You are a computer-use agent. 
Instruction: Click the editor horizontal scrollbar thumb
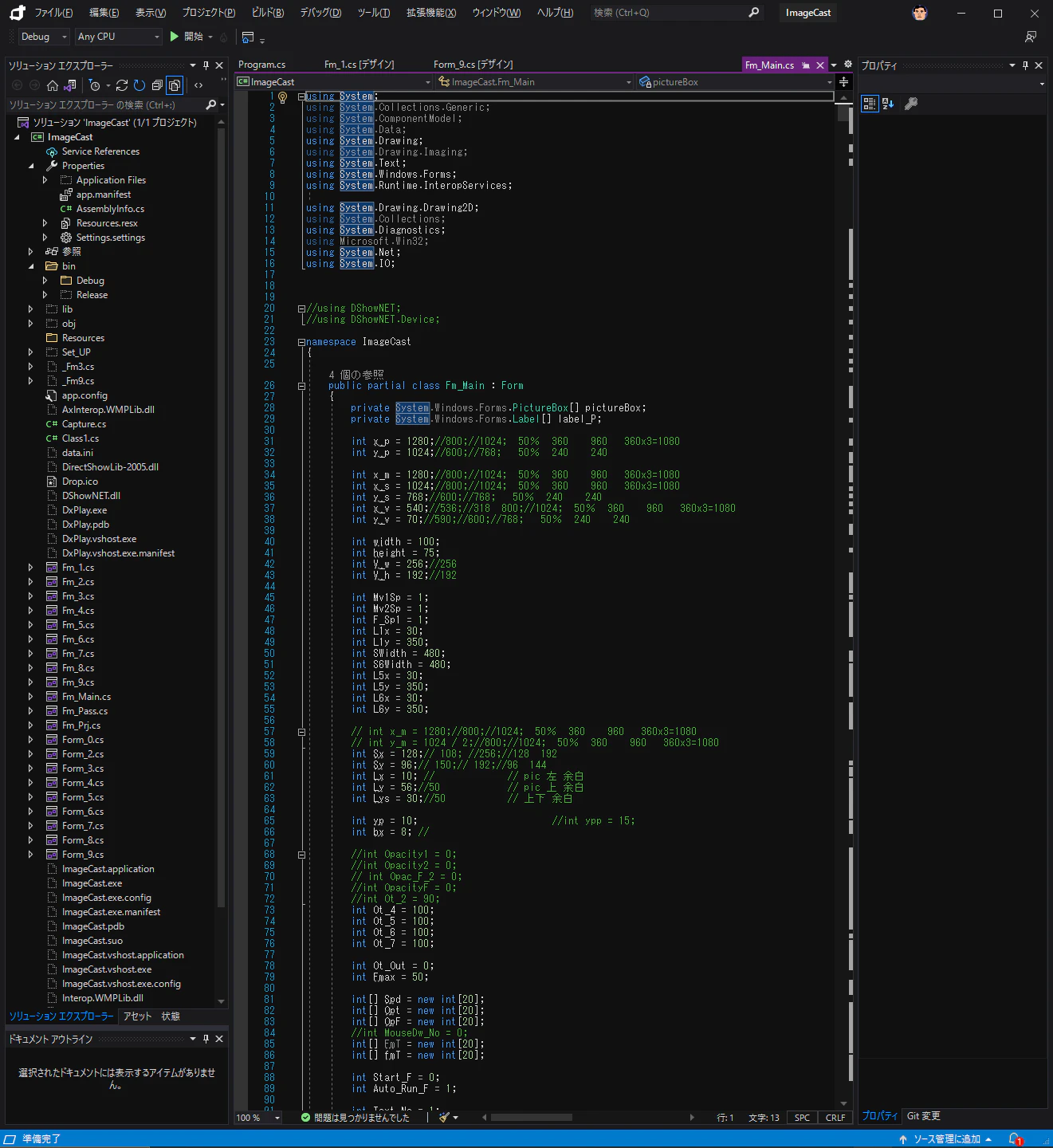coord(532,1118)
